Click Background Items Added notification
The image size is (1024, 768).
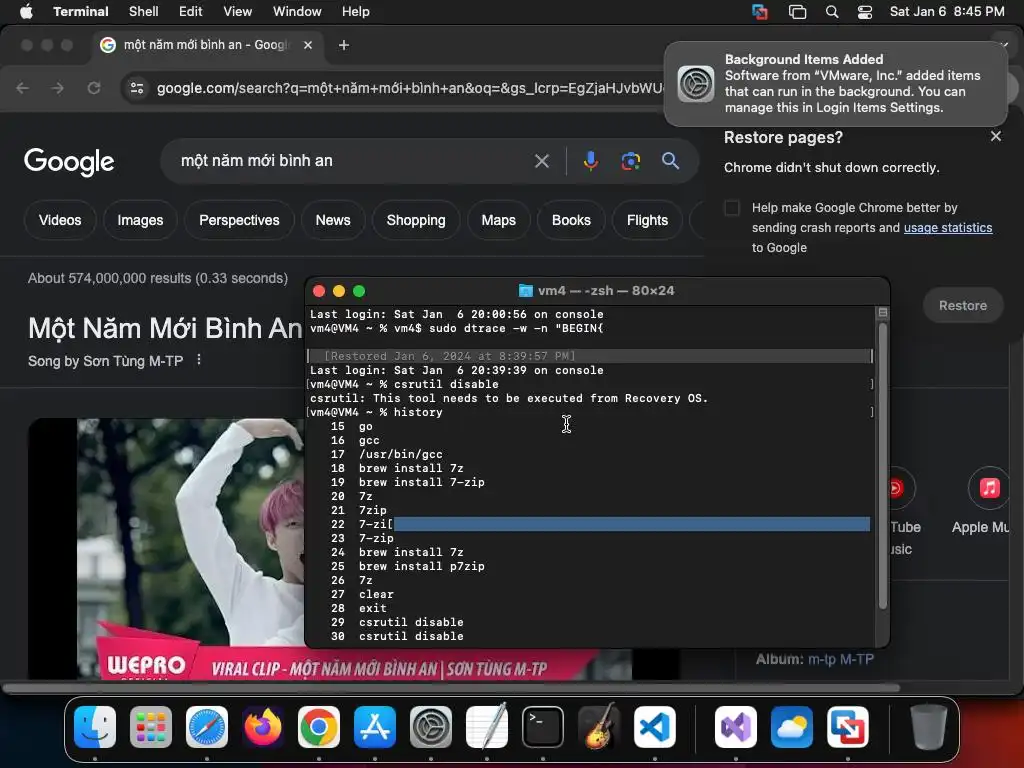point(836,84)
